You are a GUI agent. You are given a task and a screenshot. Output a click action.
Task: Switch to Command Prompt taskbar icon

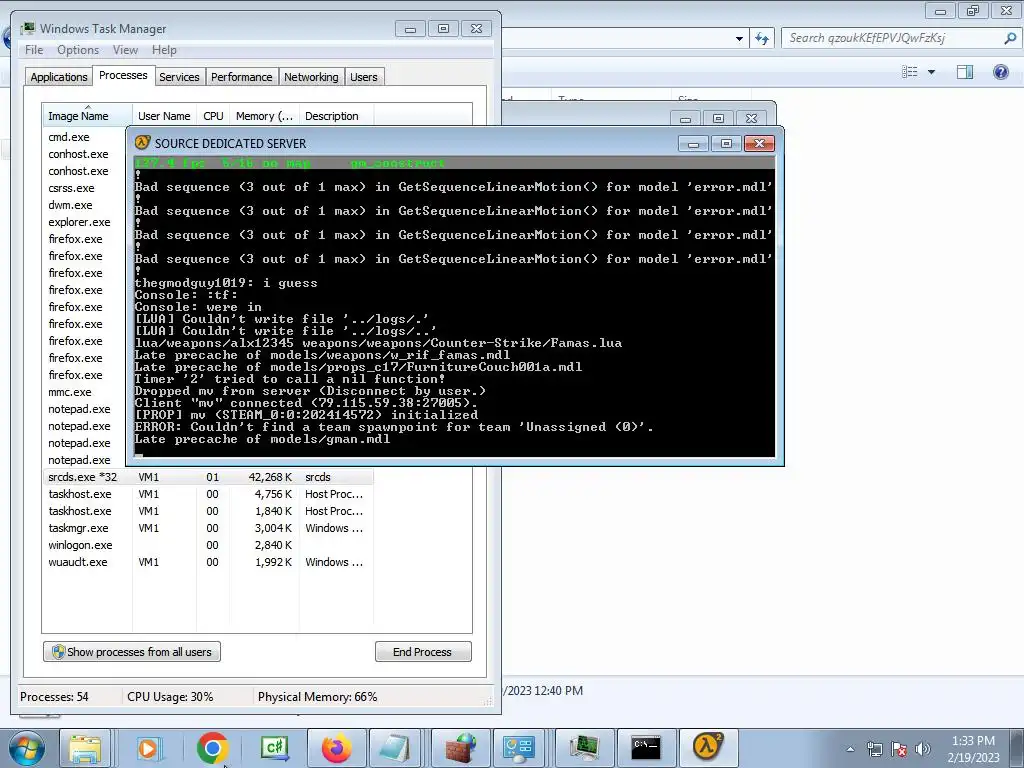646,748
